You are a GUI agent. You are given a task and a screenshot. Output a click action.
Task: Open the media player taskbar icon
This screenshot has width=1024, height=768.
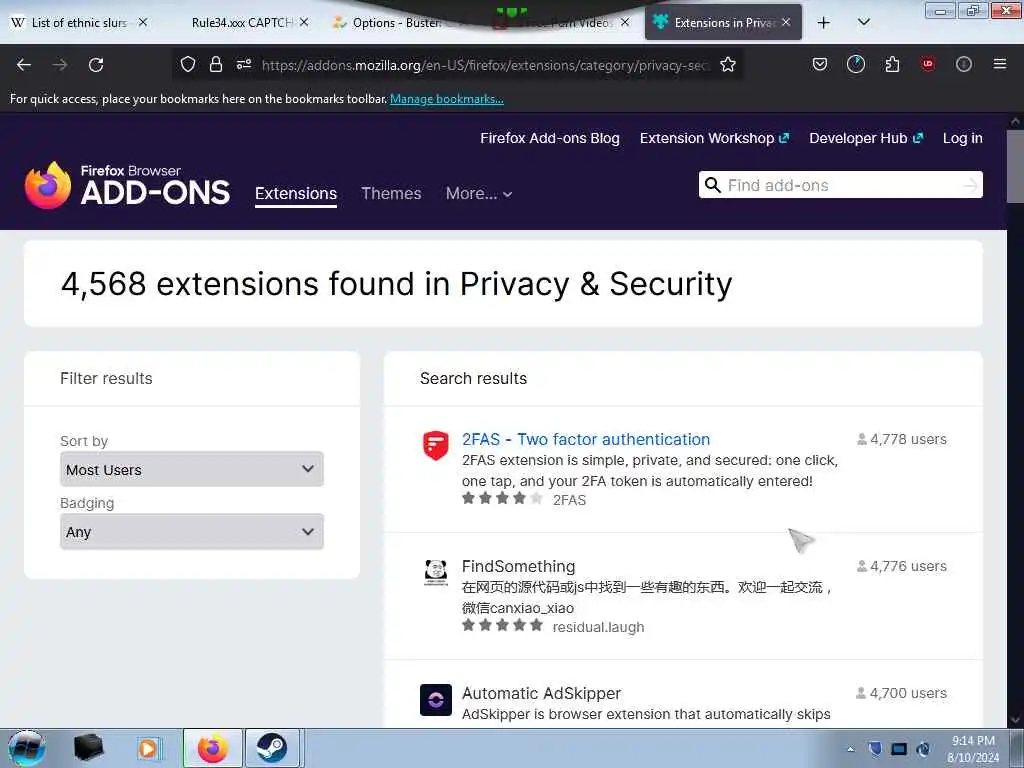[149, 748]
